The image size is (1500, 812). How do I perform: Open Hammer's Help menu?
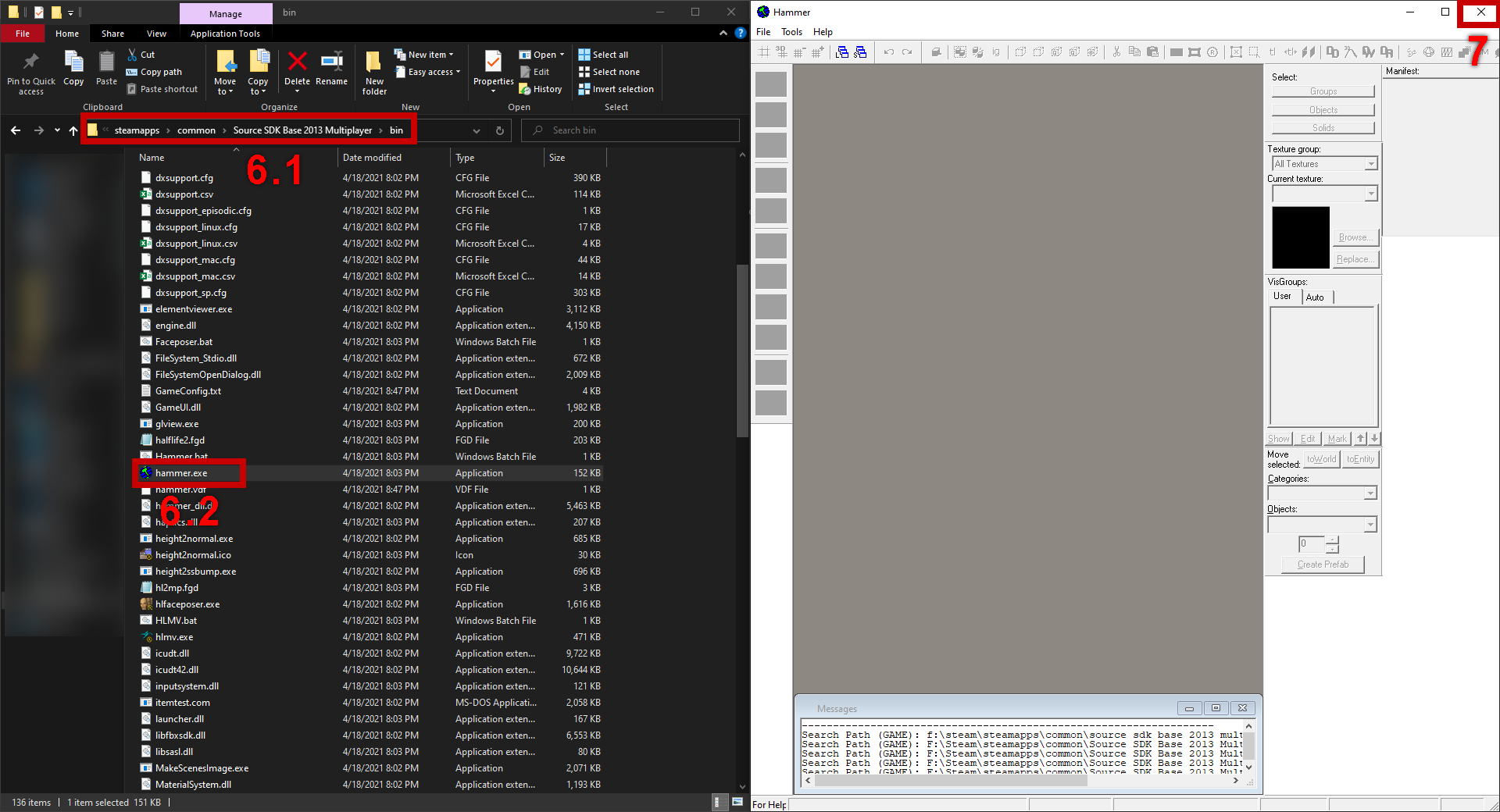click(823, 32)
